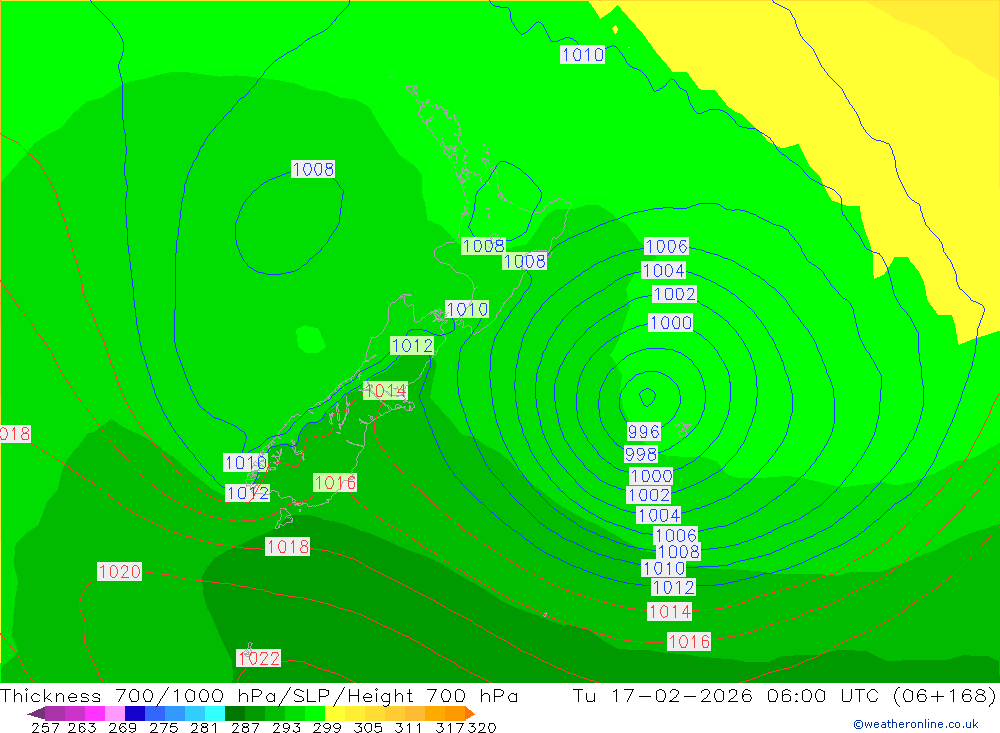The height and width of the screenshot is (733, 1000).
Task: Click the '996' isobar label
Action: pyautogui.click(x=643, y=432)
